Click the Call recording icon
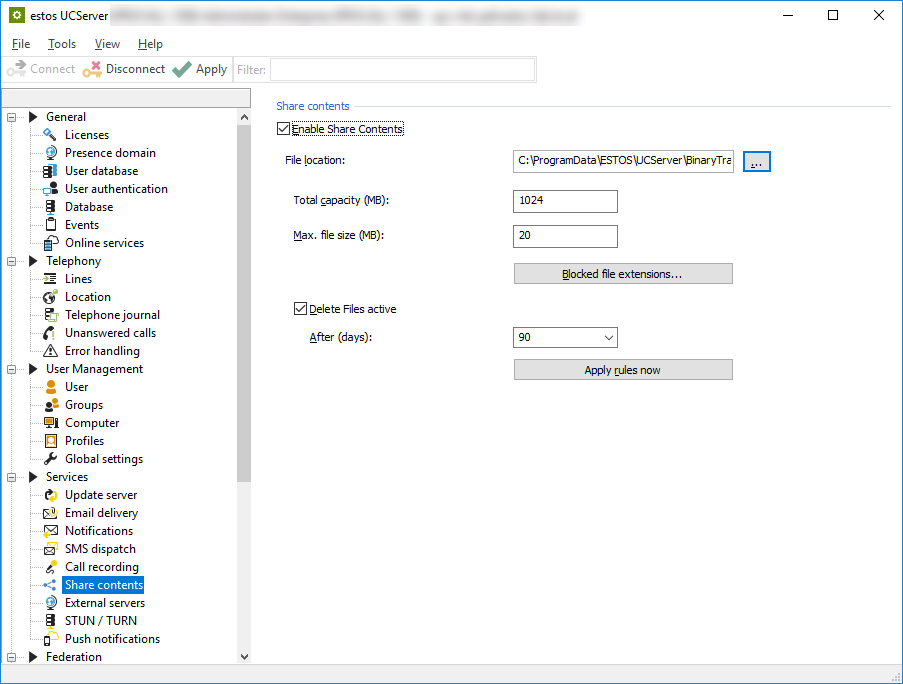The width and height of the screenshot is (903, 684). pos(51,567)
